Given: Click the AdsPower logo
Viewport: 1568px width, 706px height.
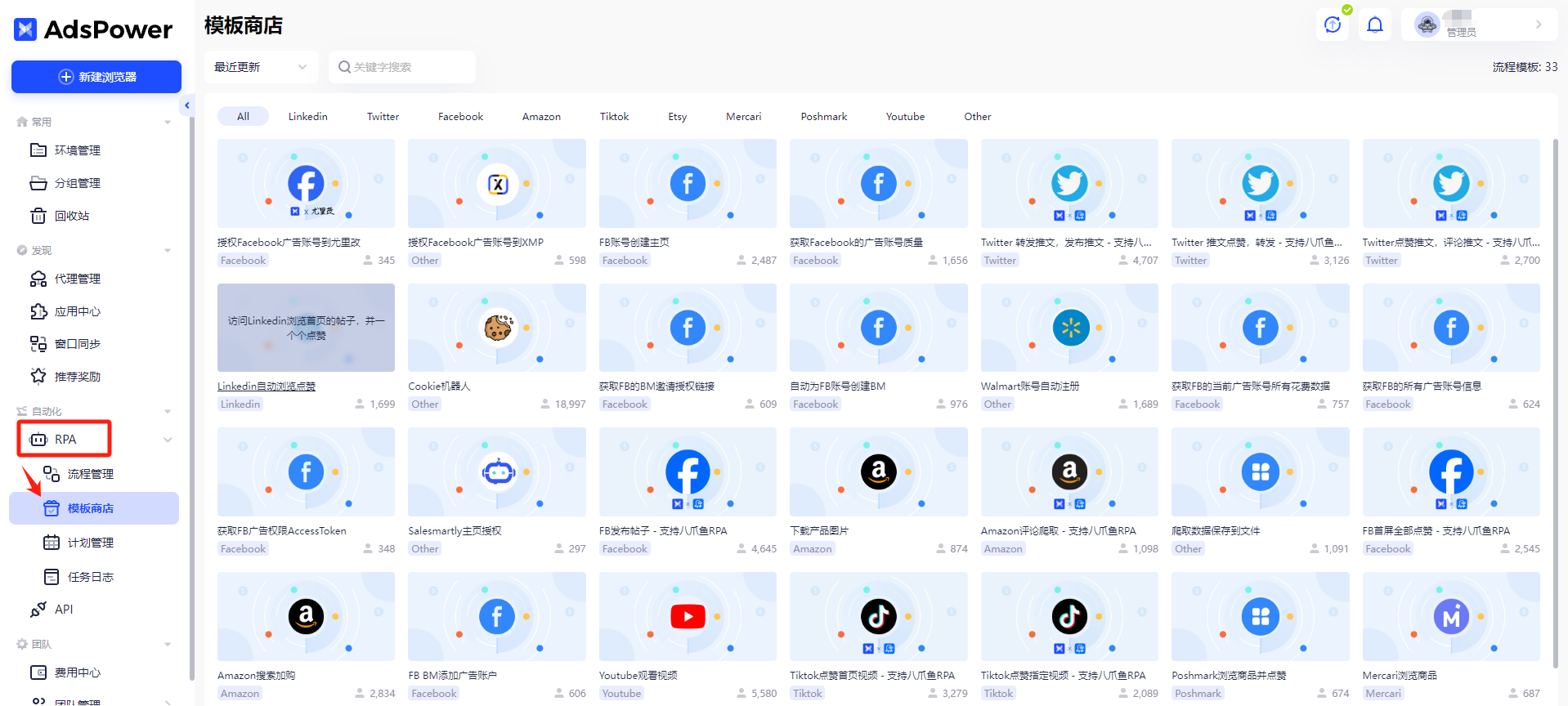Looking at the screenshot, I should click(93, 29).
